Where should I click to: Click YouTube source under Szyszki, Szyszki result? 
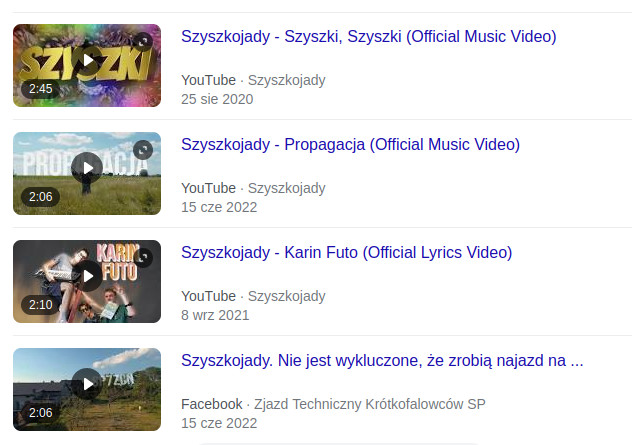click(x=208, y=80)
